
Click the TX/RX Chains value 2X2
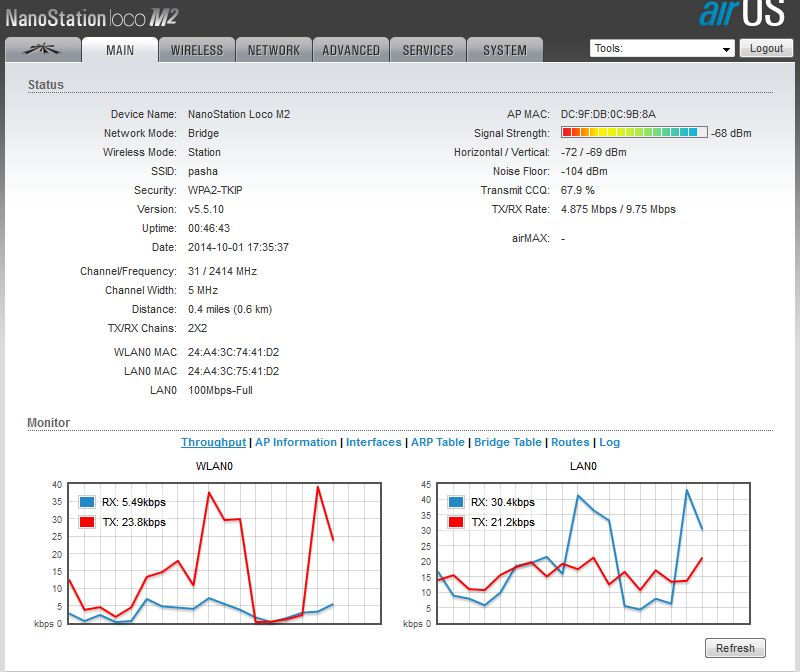(197, 328)
